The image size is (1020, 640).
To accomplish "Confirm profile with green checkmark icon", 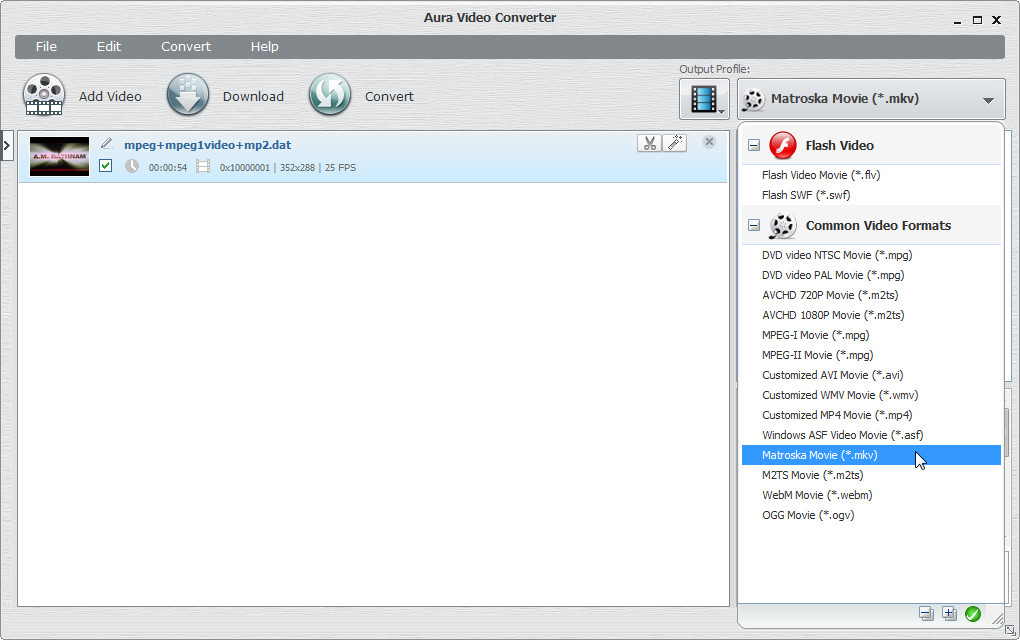I will (x=972, y=614).
